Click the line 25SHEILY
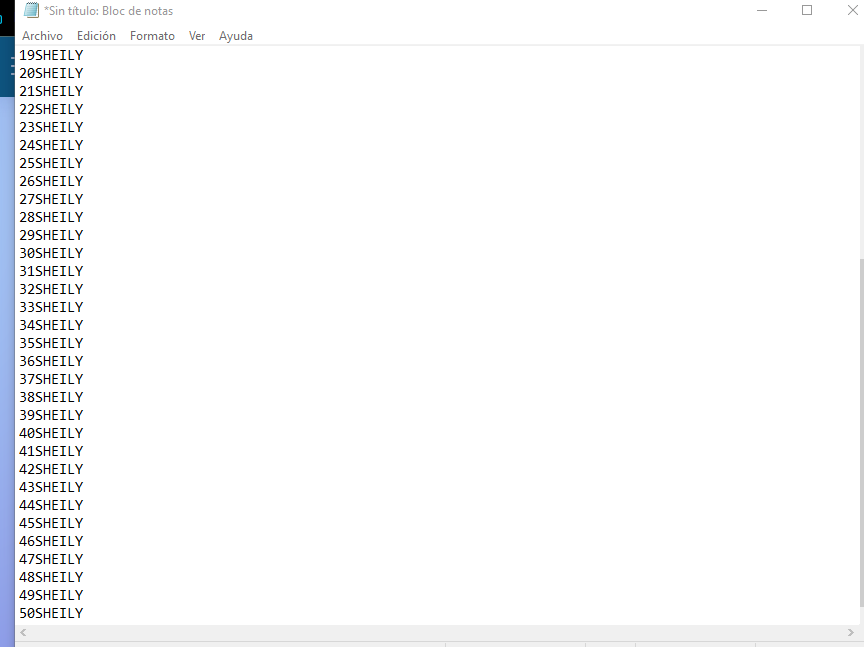 coord(51,163)
